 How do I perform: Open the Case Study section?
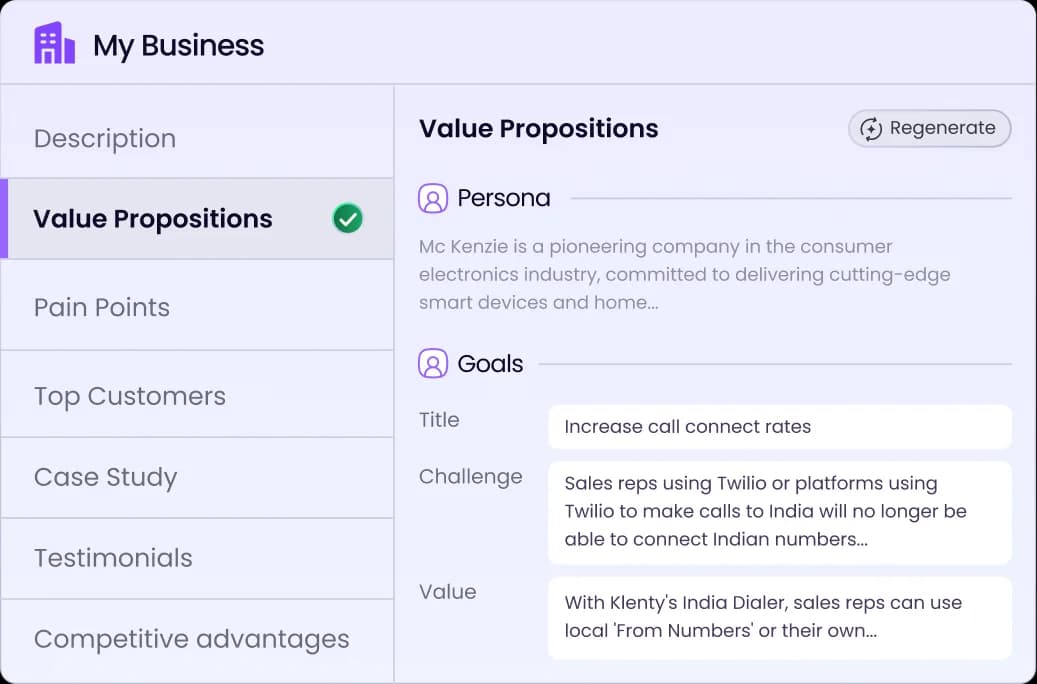coord(106,477)
